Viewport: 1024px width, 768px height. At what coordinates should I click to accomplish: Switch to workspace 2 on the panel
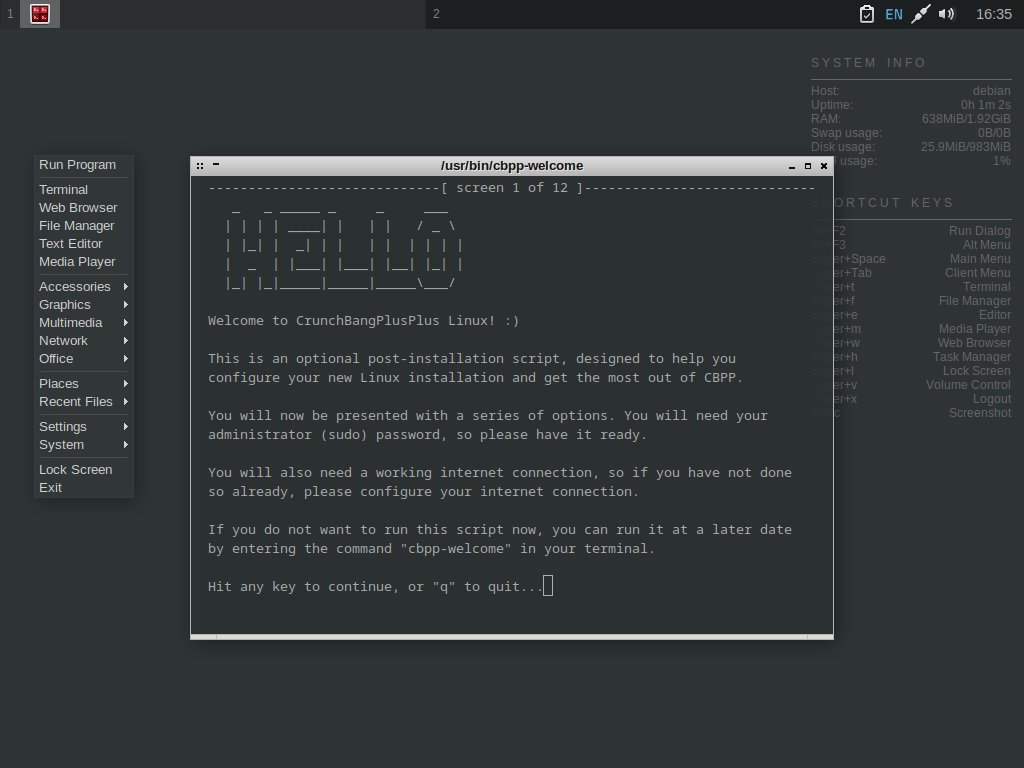pos(436,14)
